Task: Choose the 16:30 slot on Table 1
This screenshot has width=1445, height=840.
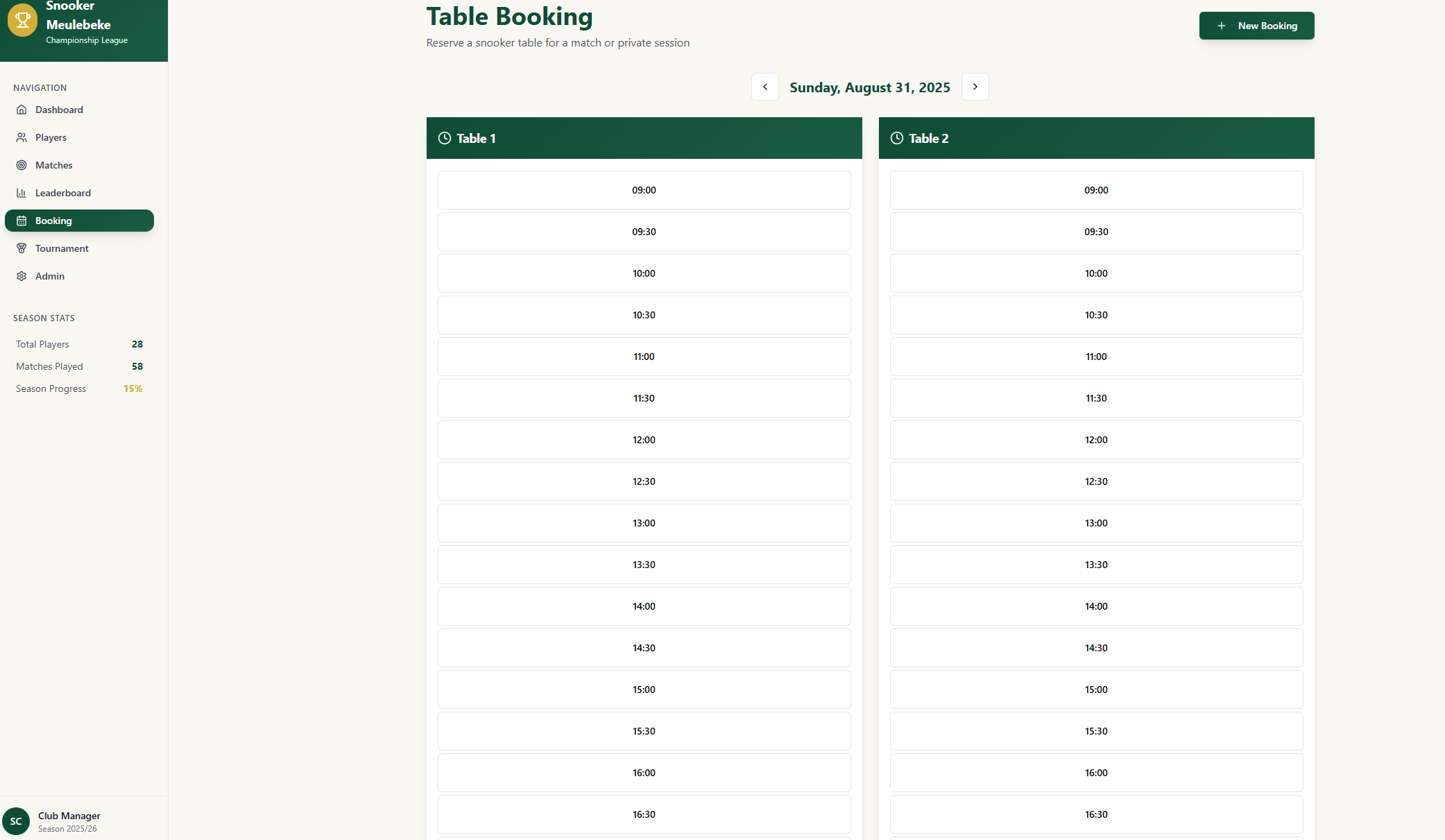Action: (644, 814)
